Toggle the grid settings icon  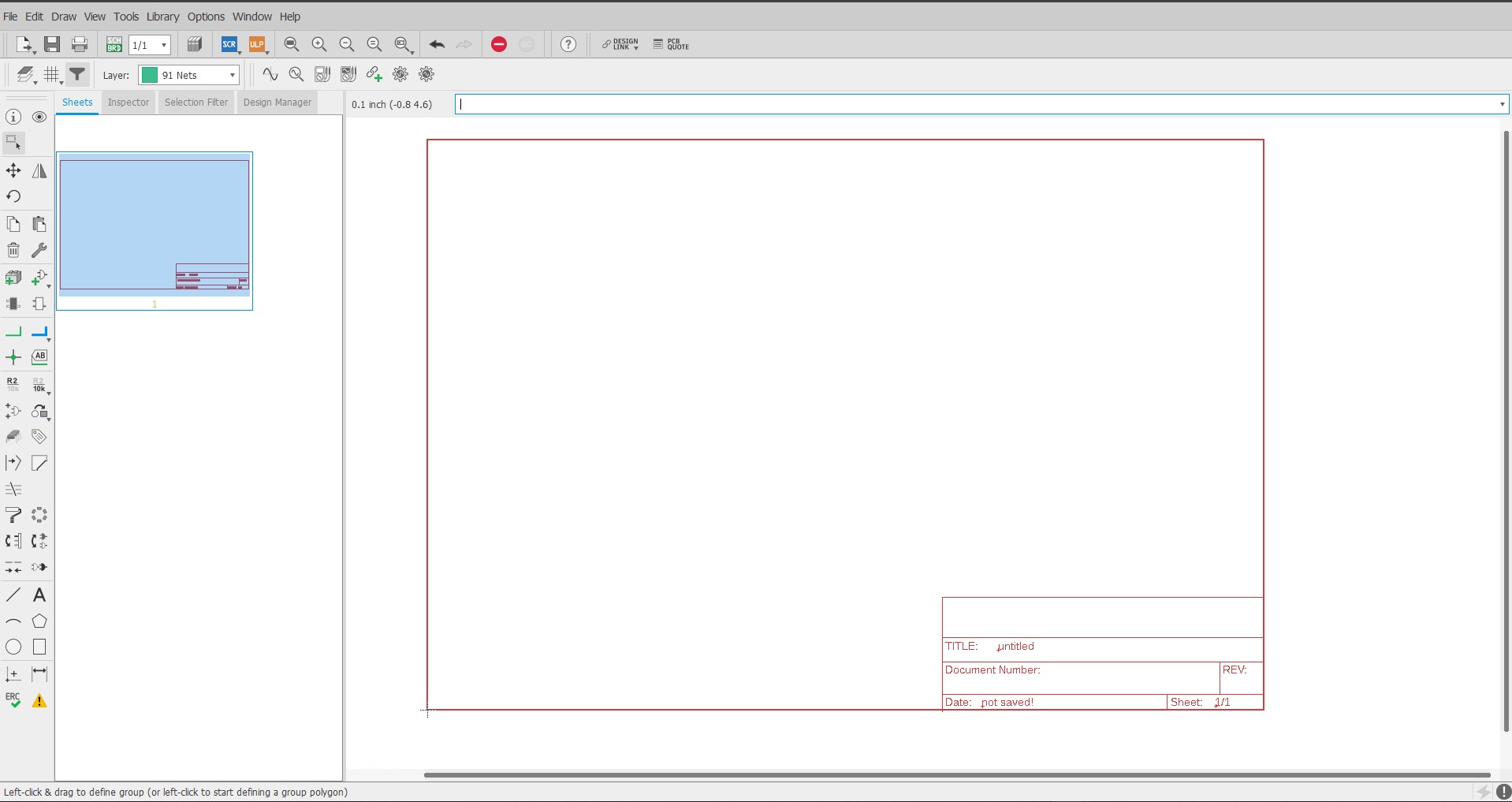52,75
